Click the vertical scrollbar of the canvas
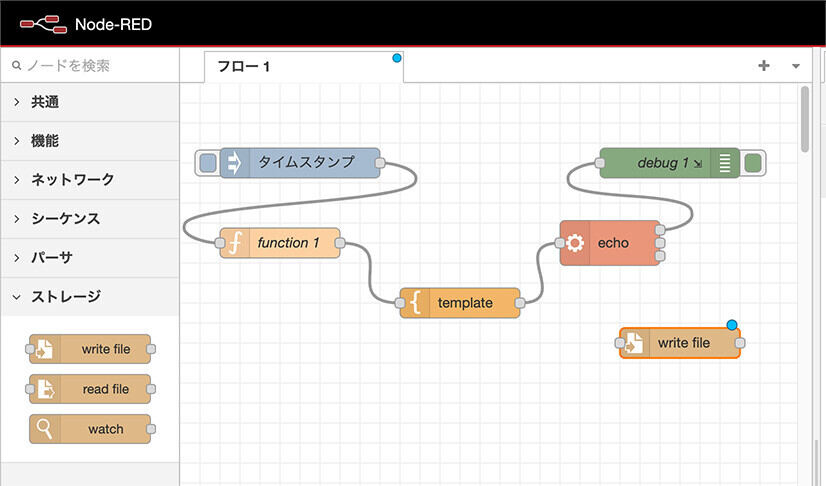Image resolution: width=826 pixels, height=486 pixels. pos(804,120)
